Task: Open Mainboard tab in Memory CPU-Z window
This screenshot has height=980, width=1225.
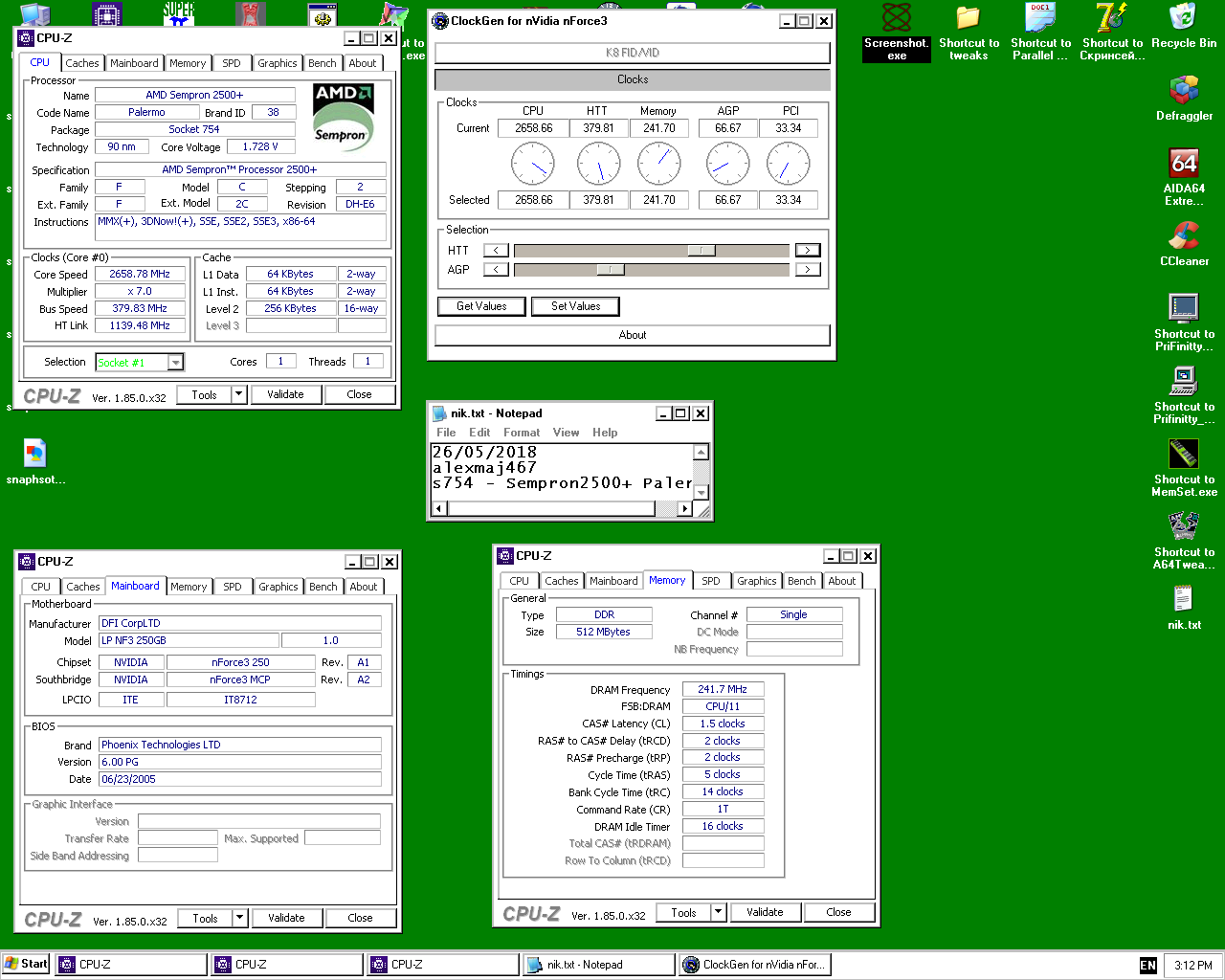Action: coord(613,581)
